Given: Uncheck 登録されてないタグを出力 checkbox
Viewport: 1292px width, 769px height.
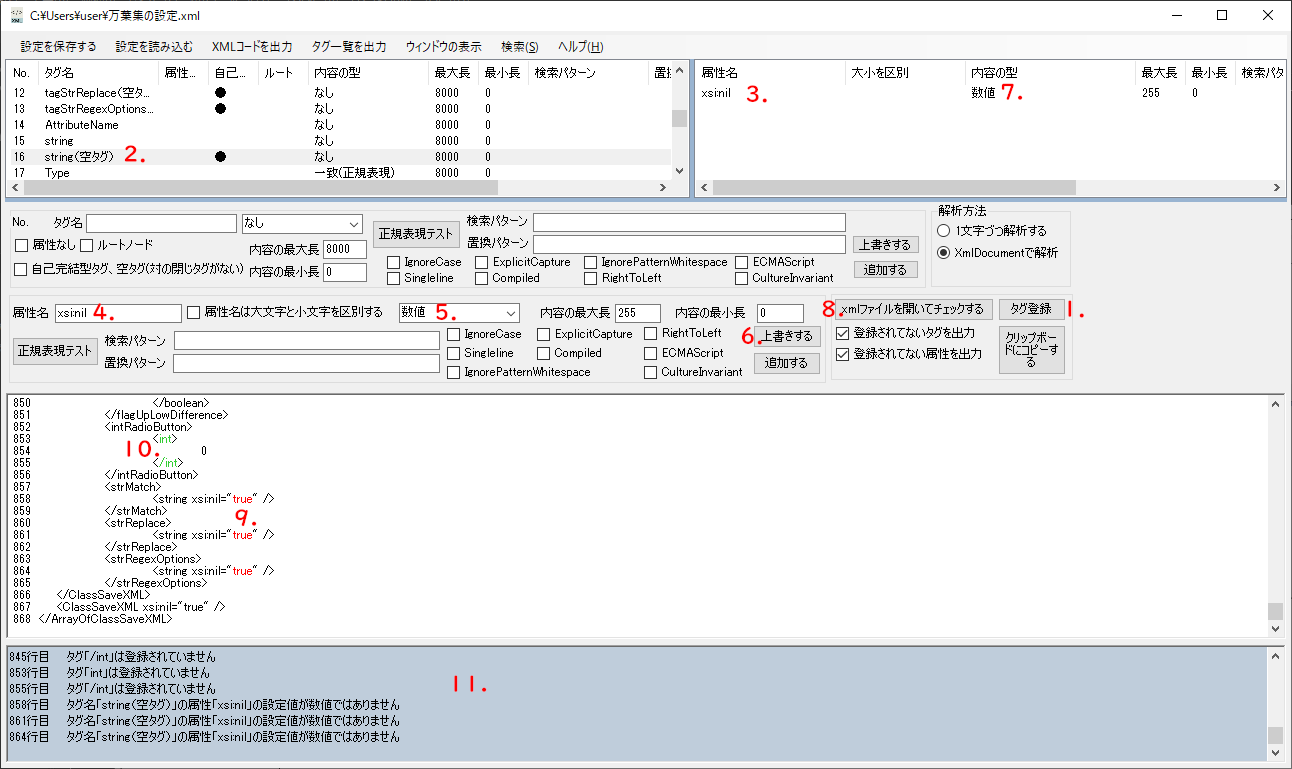Looking at the screenshot, I should coord(842,333).
